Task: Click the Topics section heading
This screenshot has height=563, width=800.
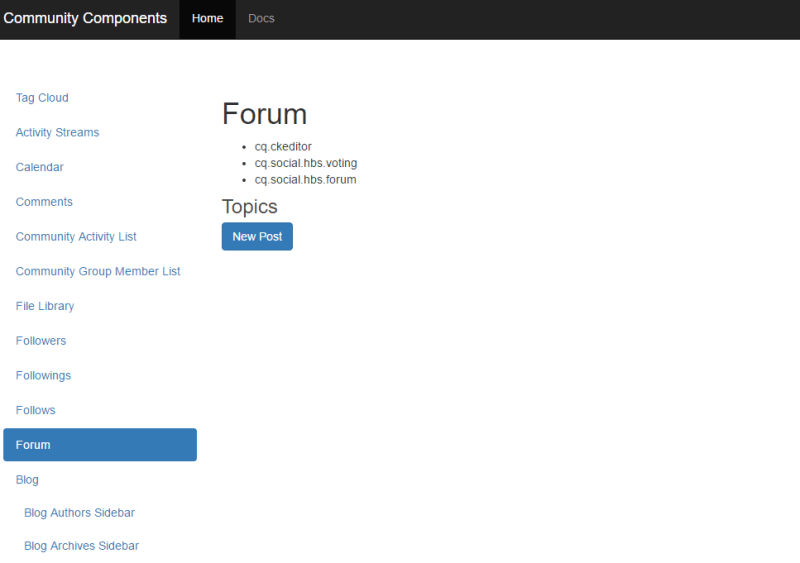Action: pyautogui.click(x=249, y=207)
